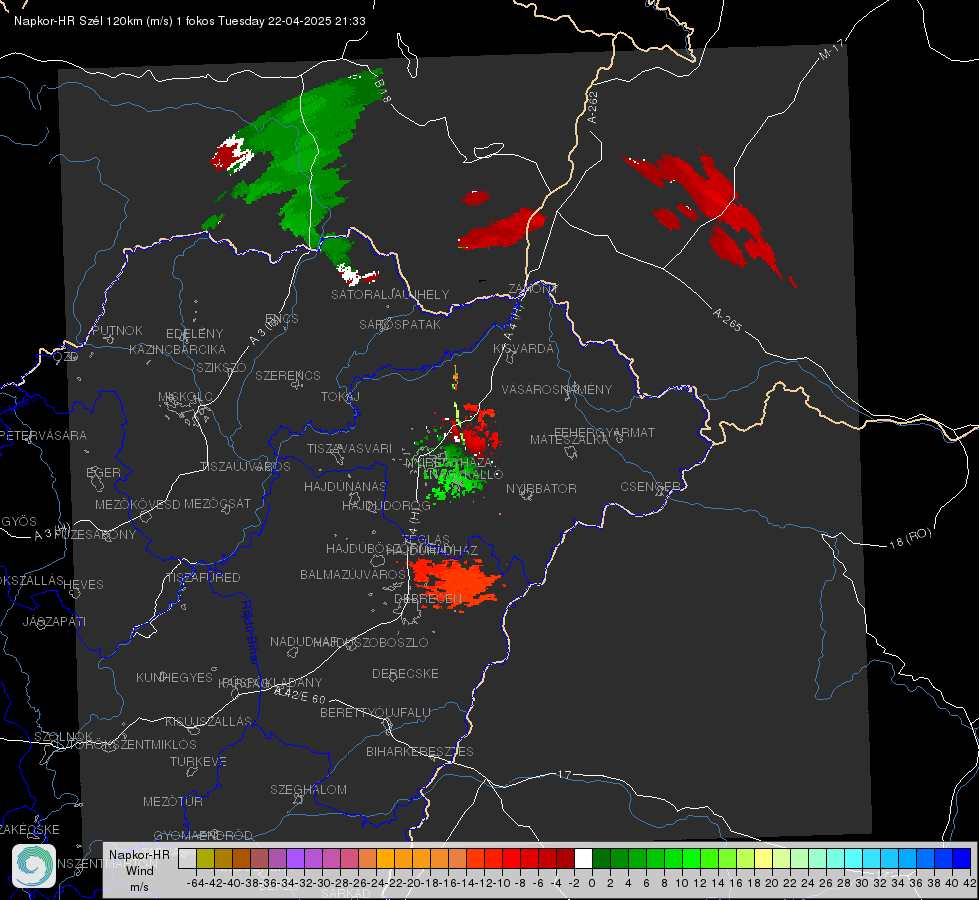Click the HAJDÚNÁNÁS label

click(345, 486)
